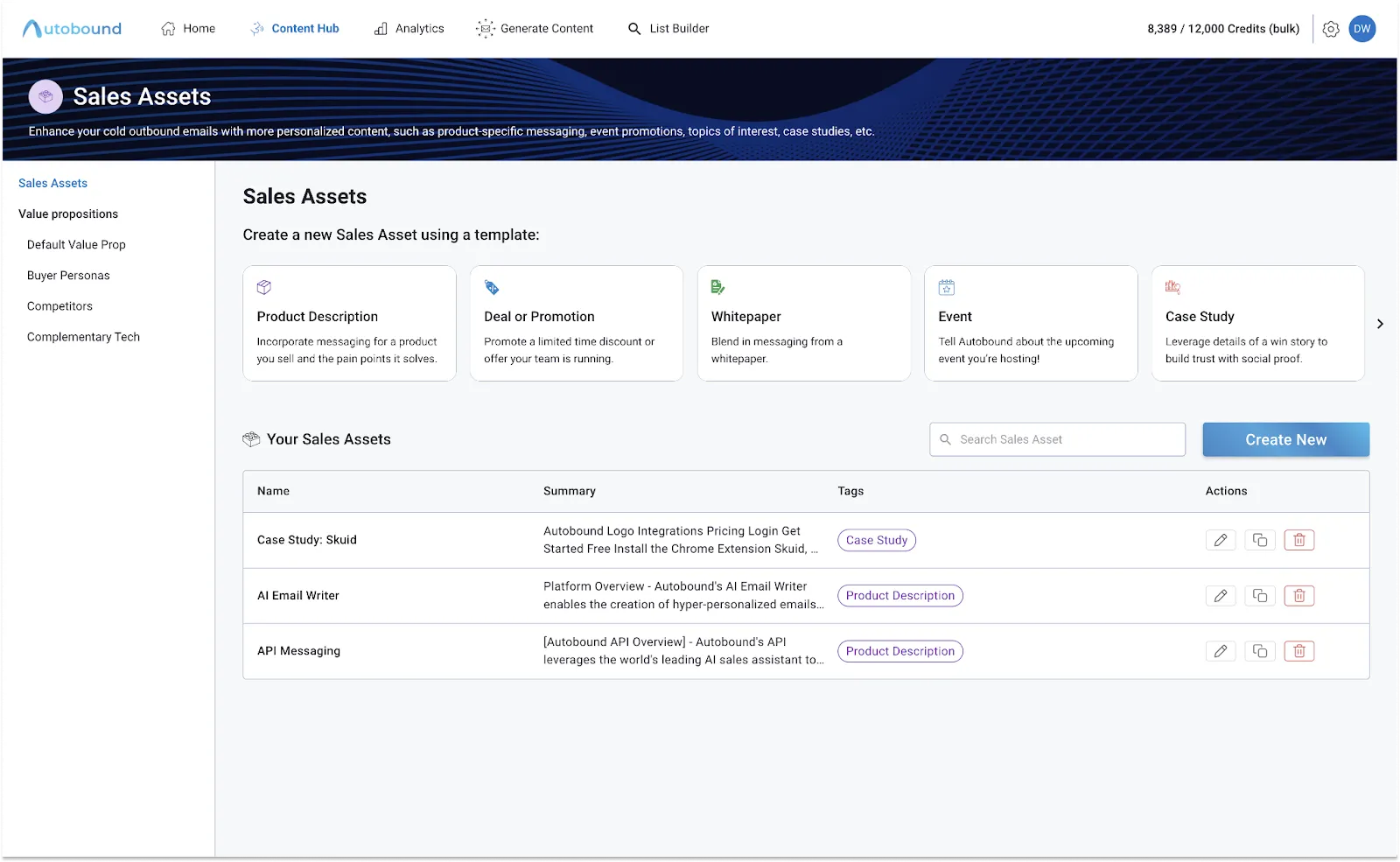The width and height of the screenshot is (1400, 862).
Task: Click the Tags column header
Action: pyautogui.click(x=850, y=491)
